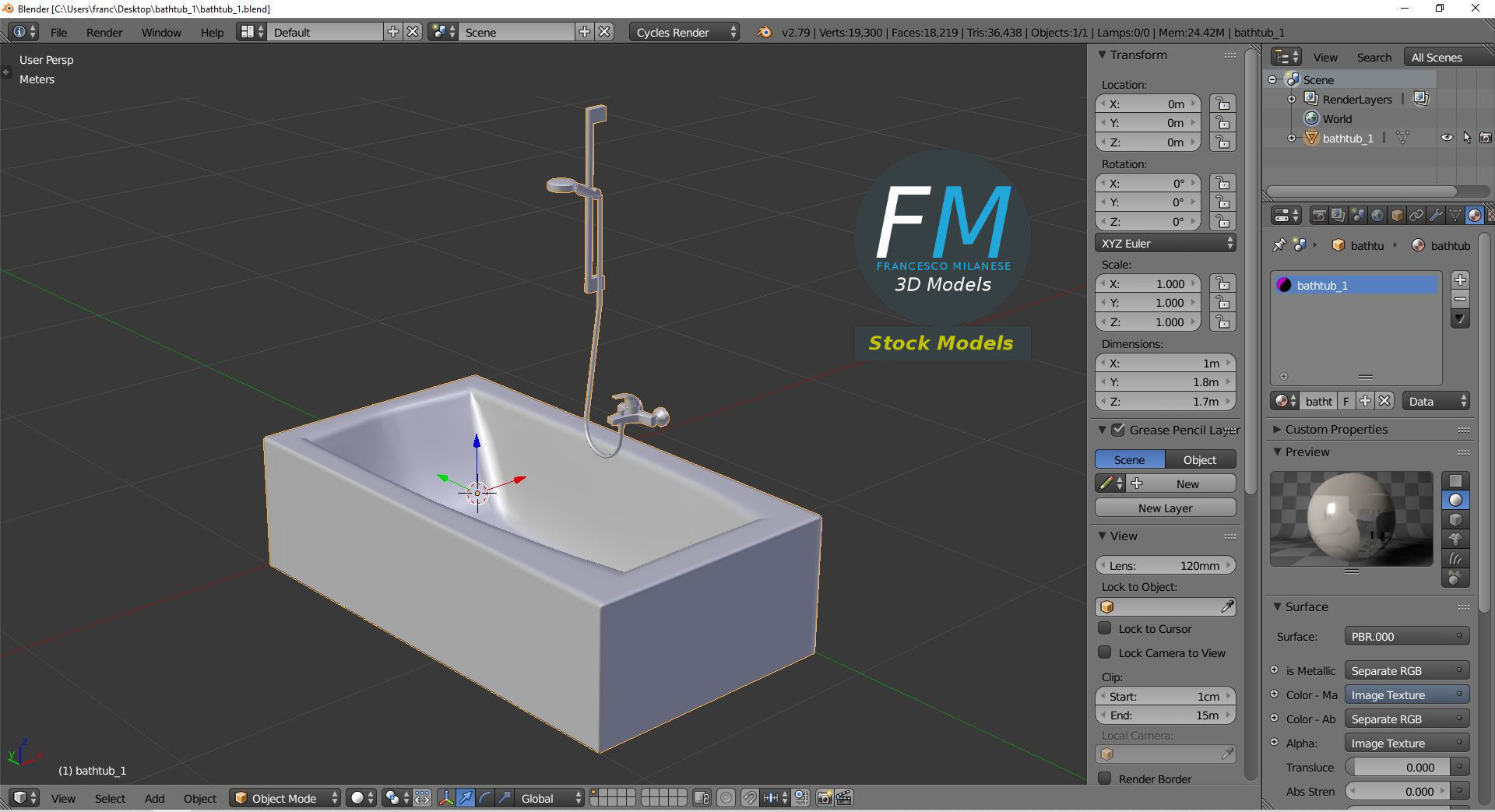Open the Material properties tab sphere icon

pos(1475,216)
